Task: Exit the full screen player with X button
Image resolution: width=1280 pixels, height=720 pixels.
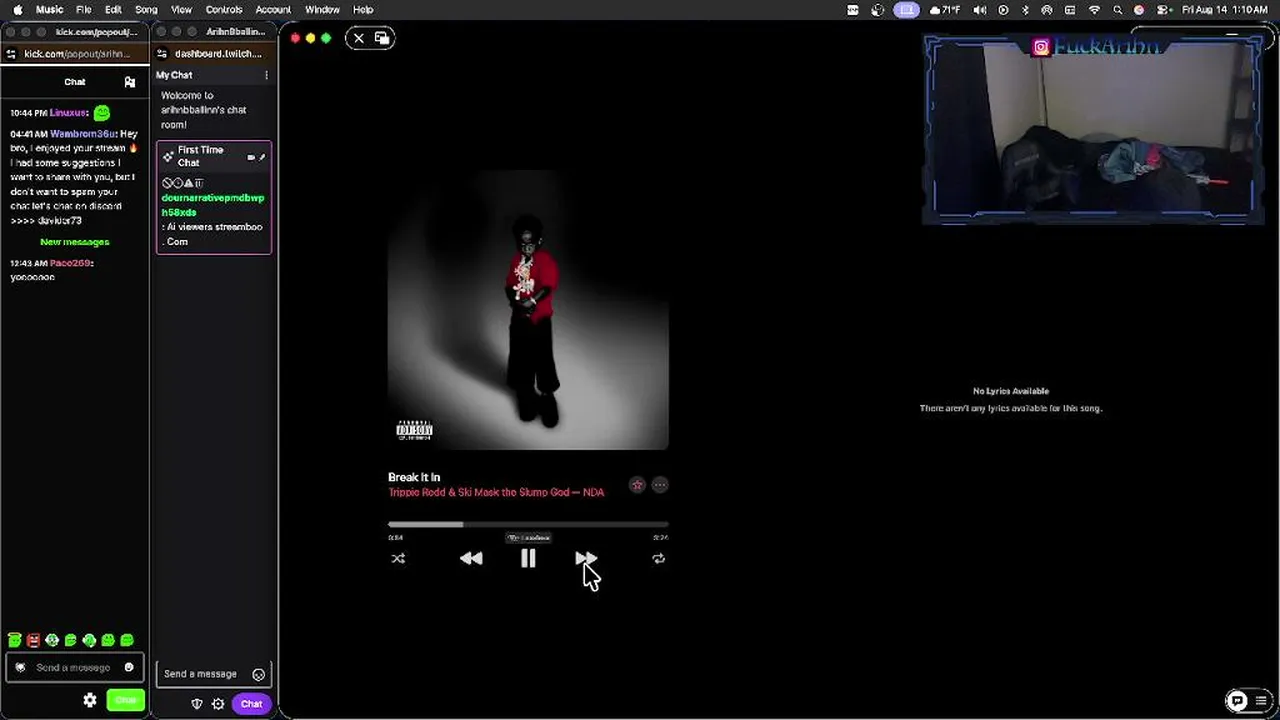Action: pos(359,38)
